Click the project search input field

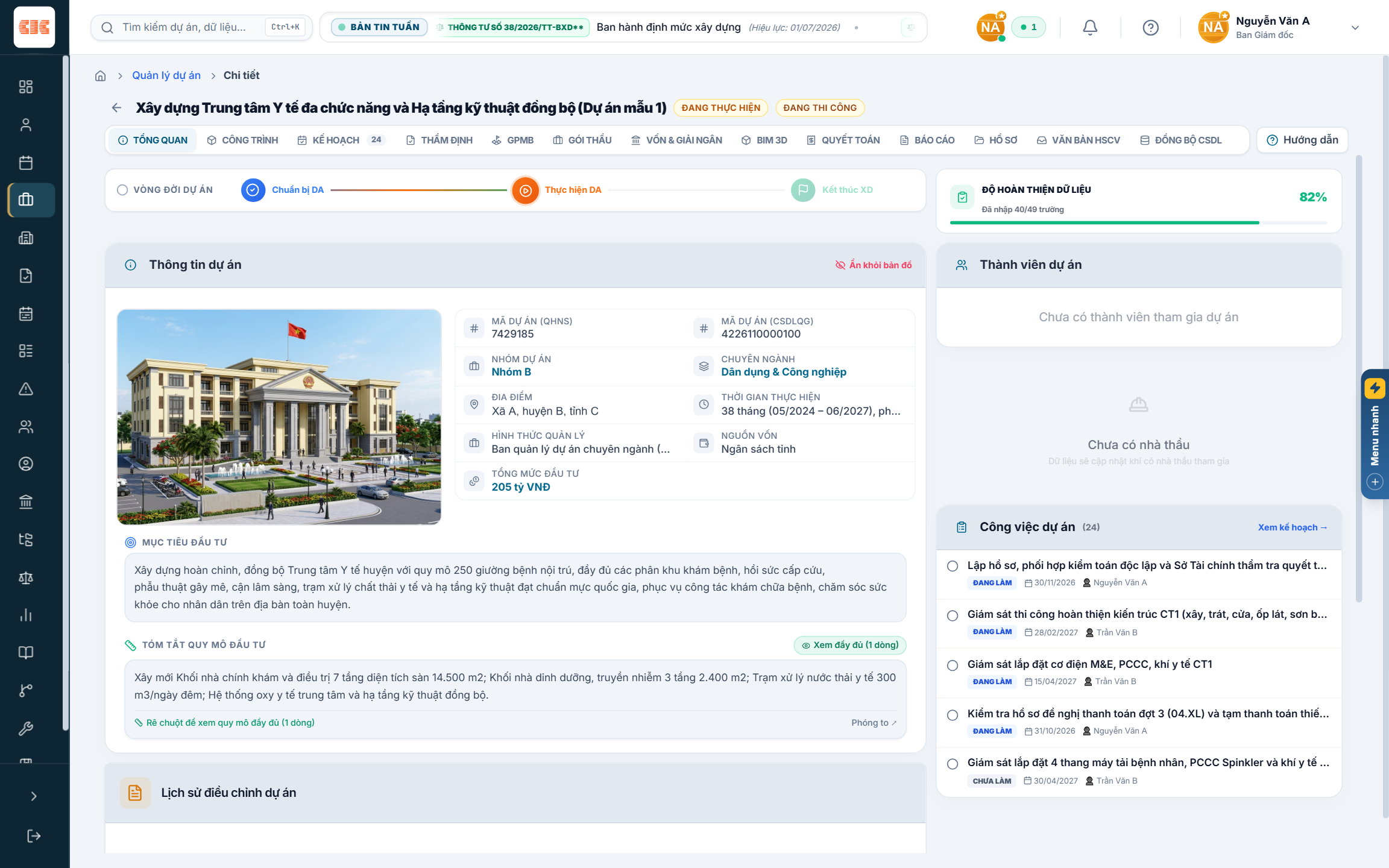(x=201, y=27)
